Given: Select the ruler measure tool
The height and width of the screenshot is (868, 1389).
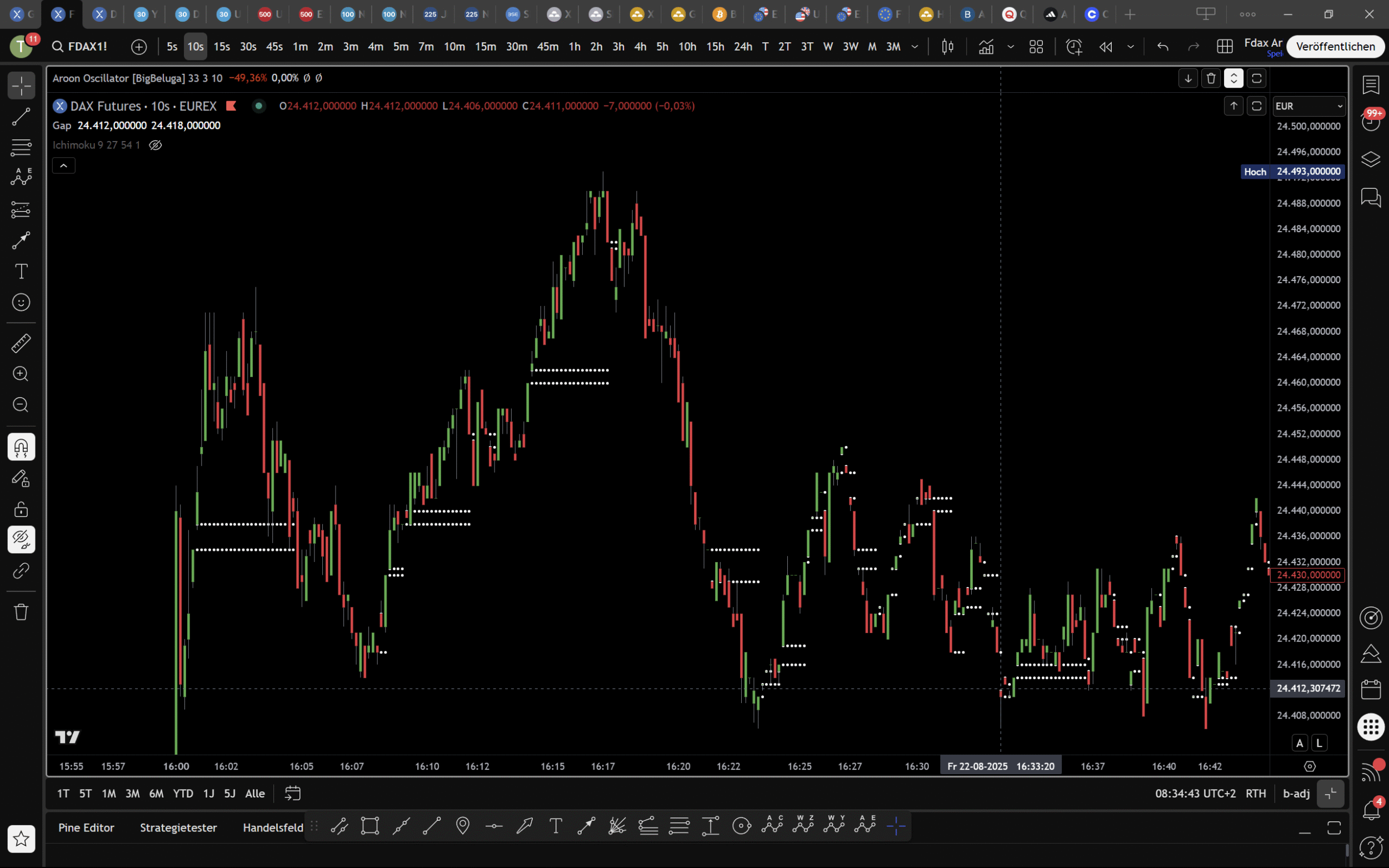Looking at the screenshot, I should click(x=21, y=343).
